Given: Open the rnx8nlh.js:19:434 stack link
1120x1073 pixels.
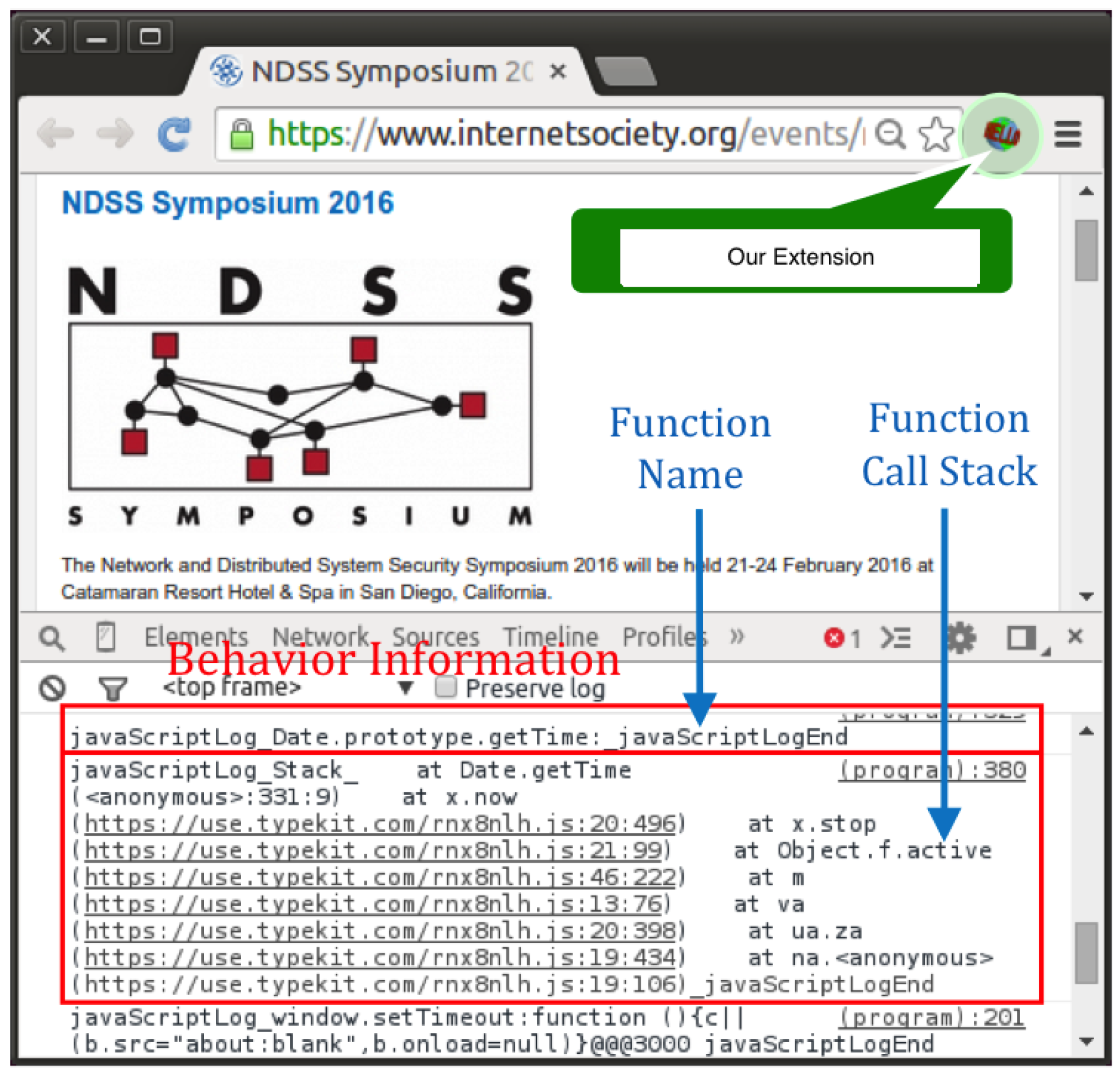Looking at the screenshot, I should point(380,958).
